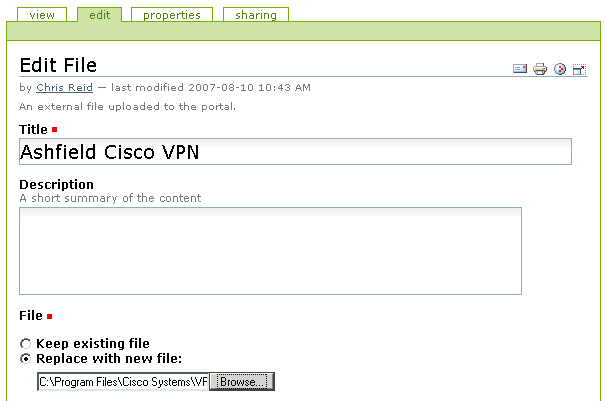
Task: Click the send-by-email envelope icon
Action: click(x=520, y=69)
